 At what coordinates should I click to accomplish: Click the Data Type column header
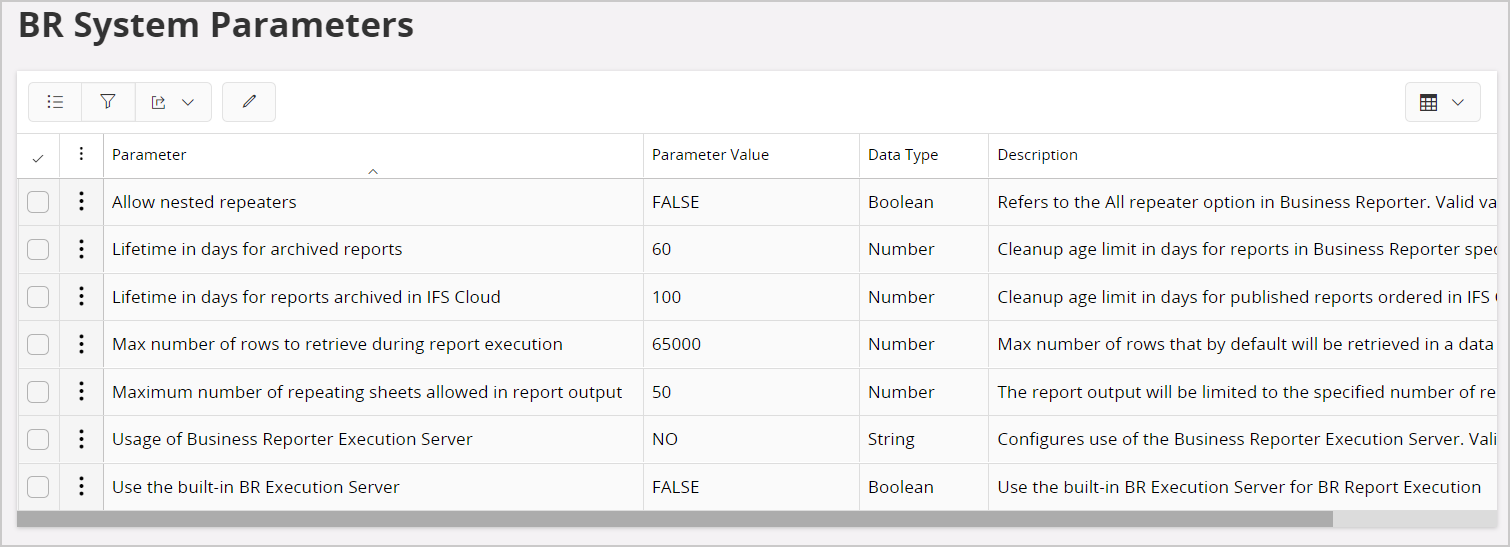point(902,155)
